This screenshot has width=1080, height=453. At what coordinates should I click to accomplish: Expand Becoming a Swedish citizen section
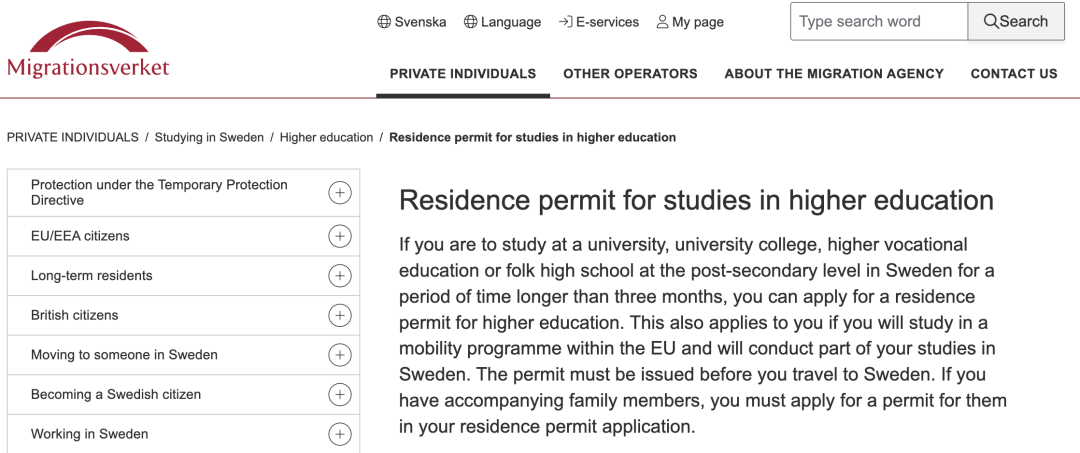click(x=340, y=394)
